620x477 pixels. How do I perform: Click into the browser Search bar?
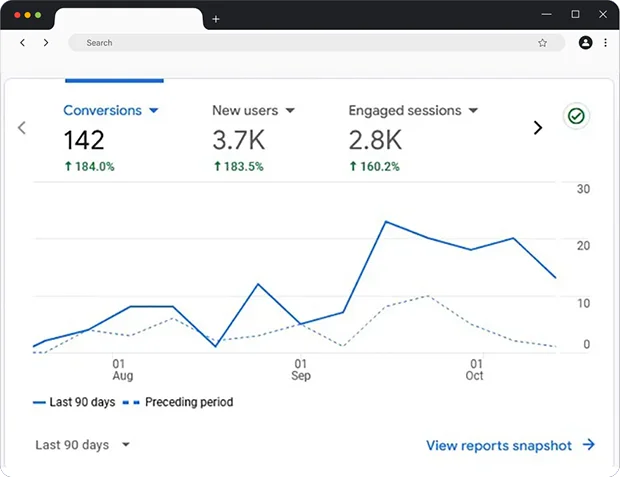click(300, 43)
